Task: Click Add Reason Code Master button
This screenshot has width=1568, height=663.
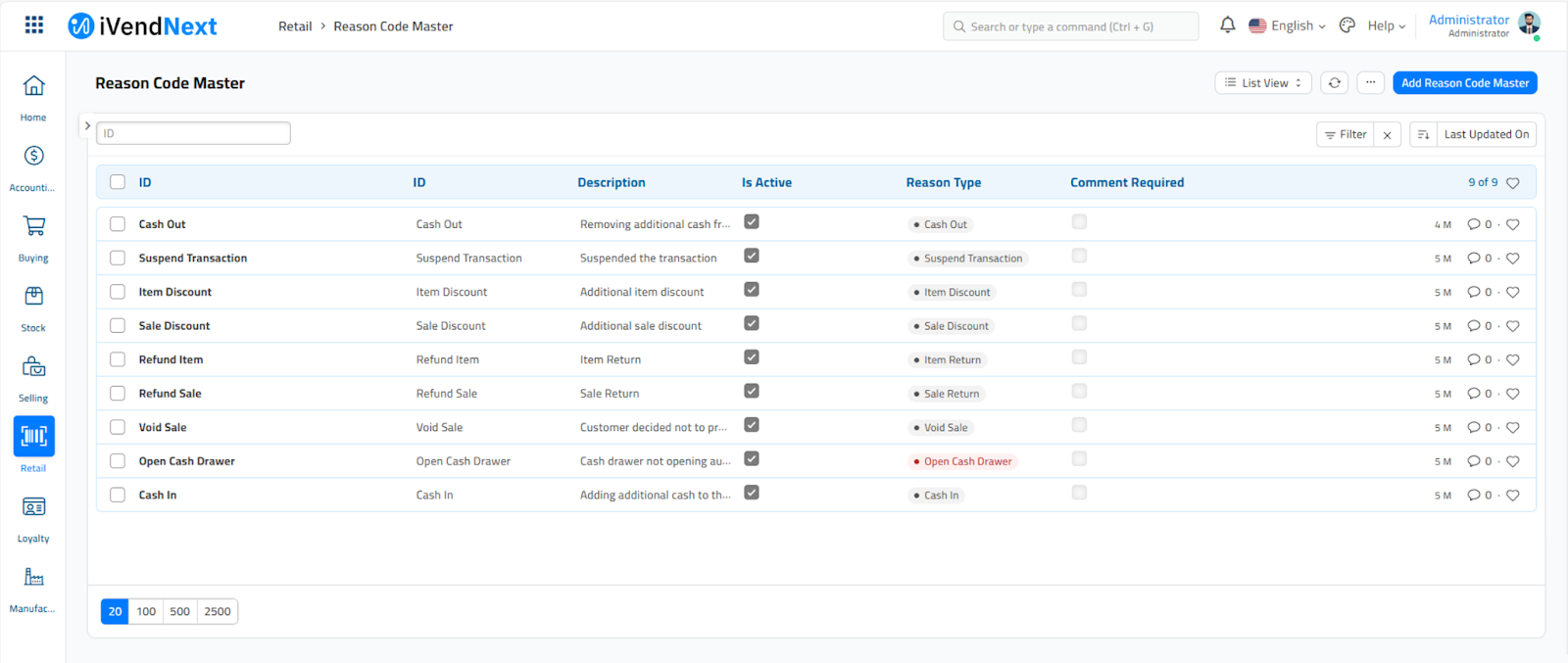Action: 1464,83
